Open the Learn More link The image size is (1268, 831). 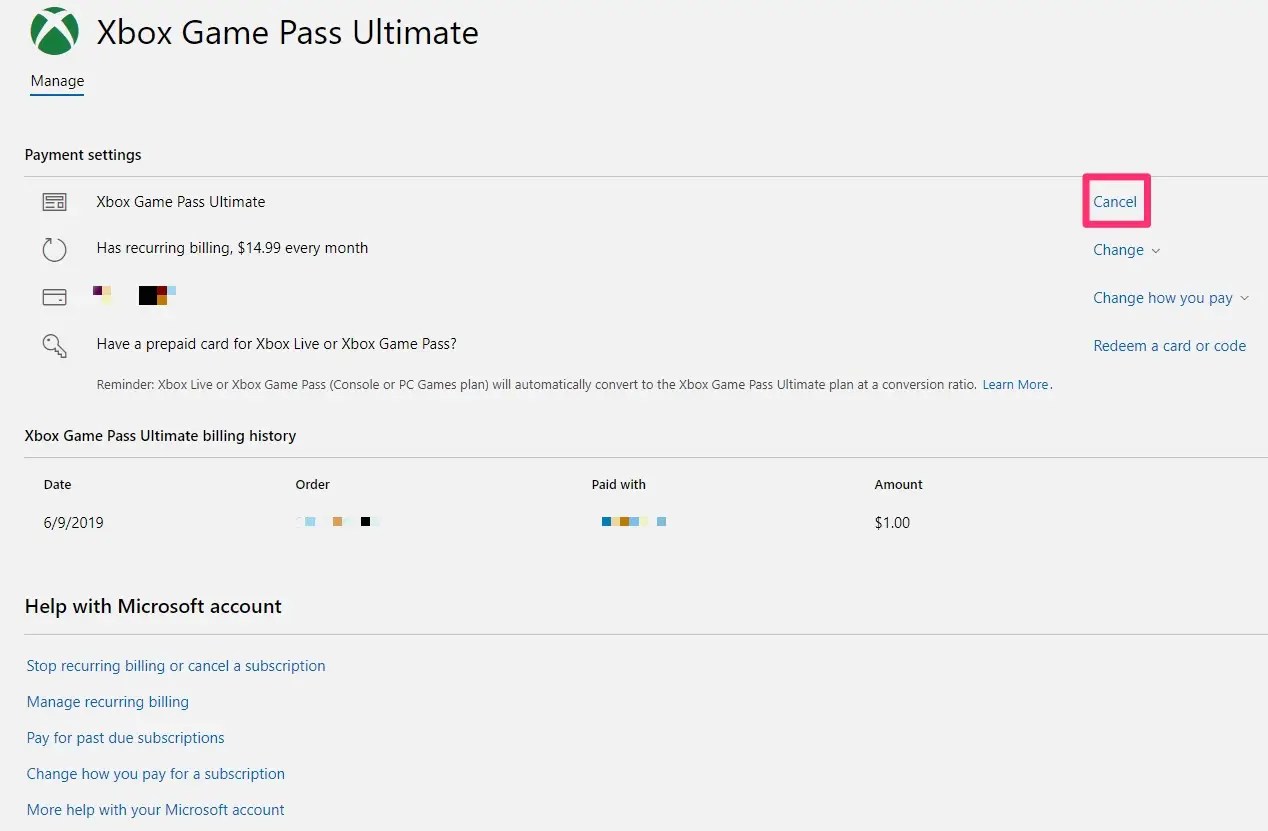tap(1015, 385)
